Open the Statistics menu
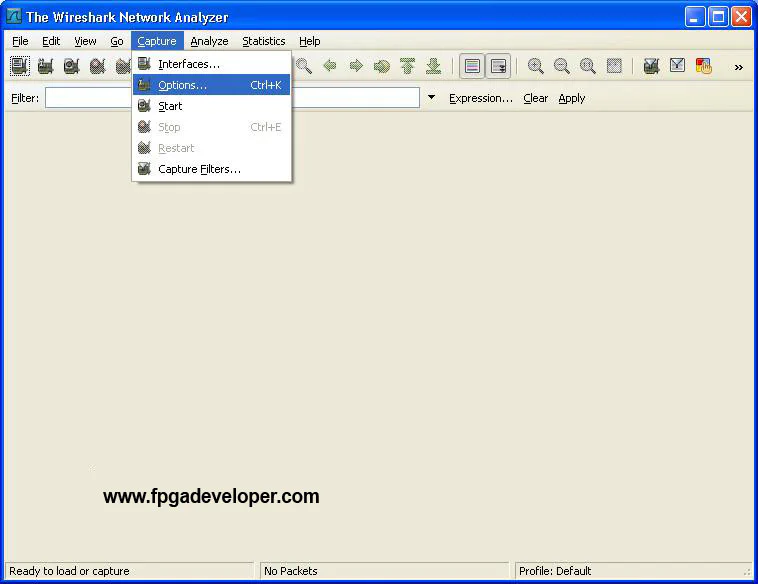 click(263, 41)
